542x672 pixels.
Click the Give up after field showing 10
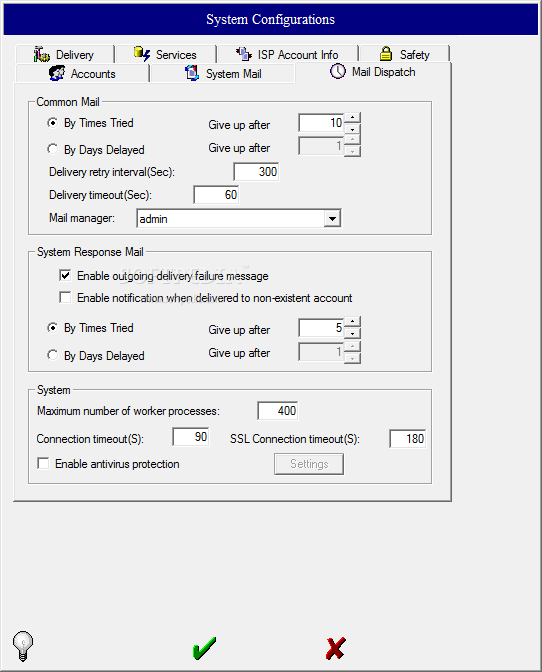coord(321,123)
